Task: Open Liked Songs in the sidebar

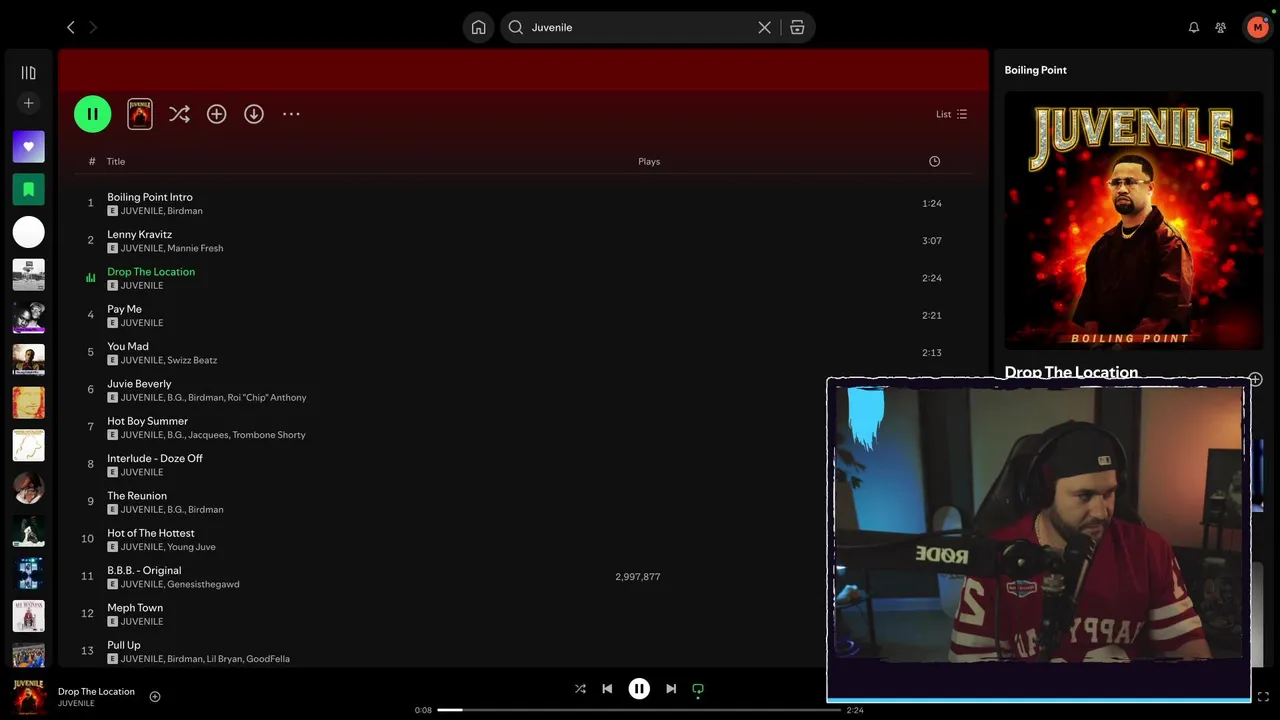Action: click(28, 146)
